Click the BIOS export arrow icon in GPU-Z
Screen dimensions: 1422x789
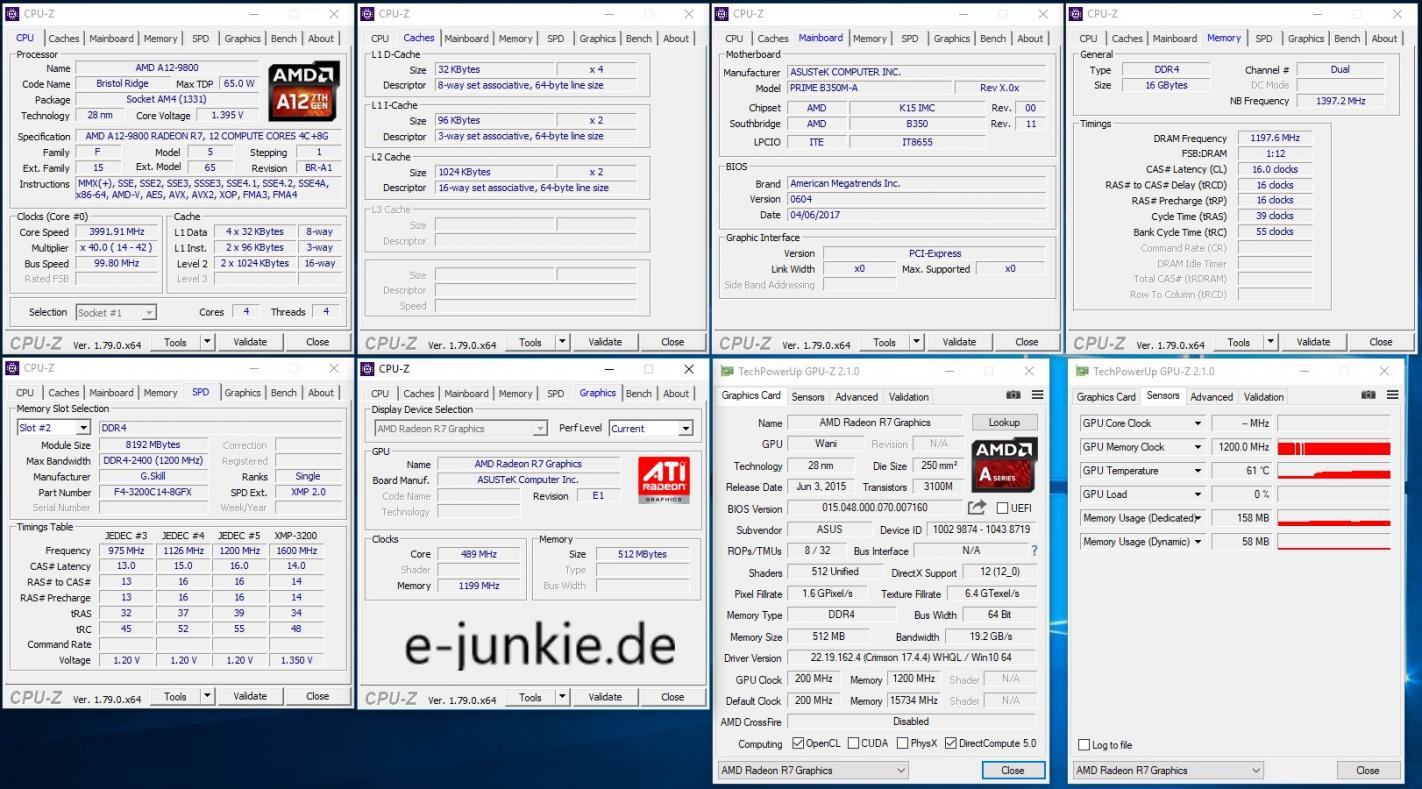tap(977, 508)
